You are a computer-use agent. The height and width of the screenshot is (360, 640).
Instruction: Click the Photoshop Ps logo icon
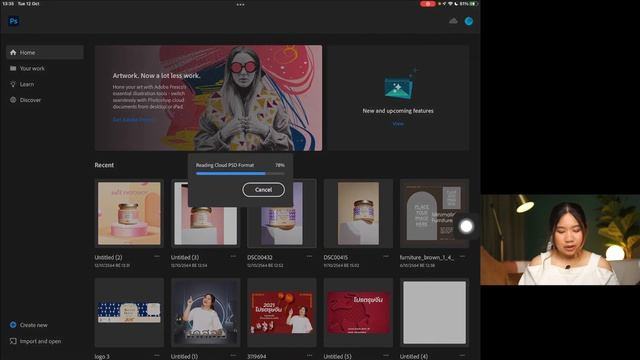(13, 21)
